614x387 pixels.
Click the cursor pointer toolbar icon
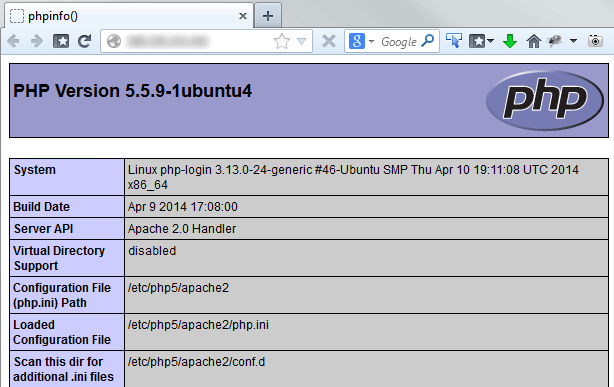click(454, 41)
